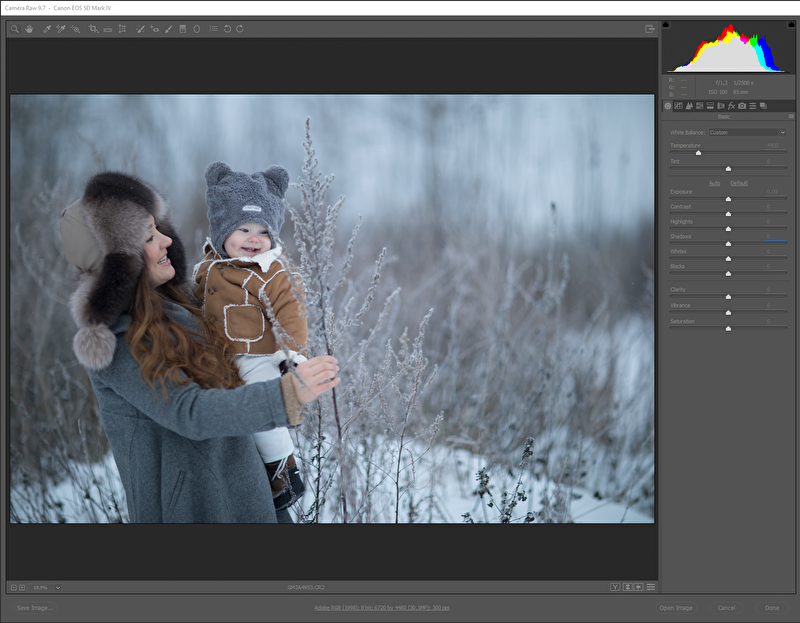
Task: Click the Auto tone link
Action: click(714, 183)
